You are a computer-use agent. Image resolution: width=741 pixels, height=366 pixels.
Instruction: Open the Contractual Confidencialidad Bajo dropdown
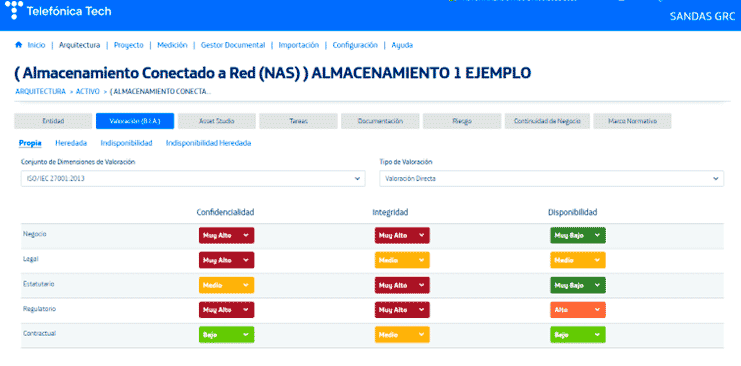click(226, 334)
